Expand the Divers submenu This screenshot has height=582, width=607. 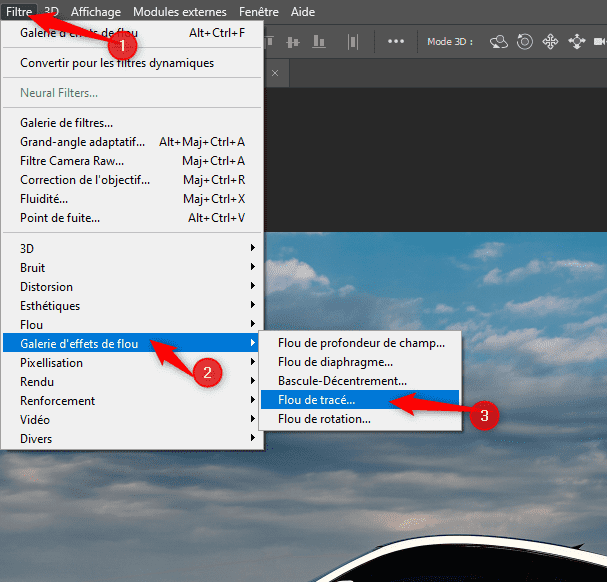[132, 439]
